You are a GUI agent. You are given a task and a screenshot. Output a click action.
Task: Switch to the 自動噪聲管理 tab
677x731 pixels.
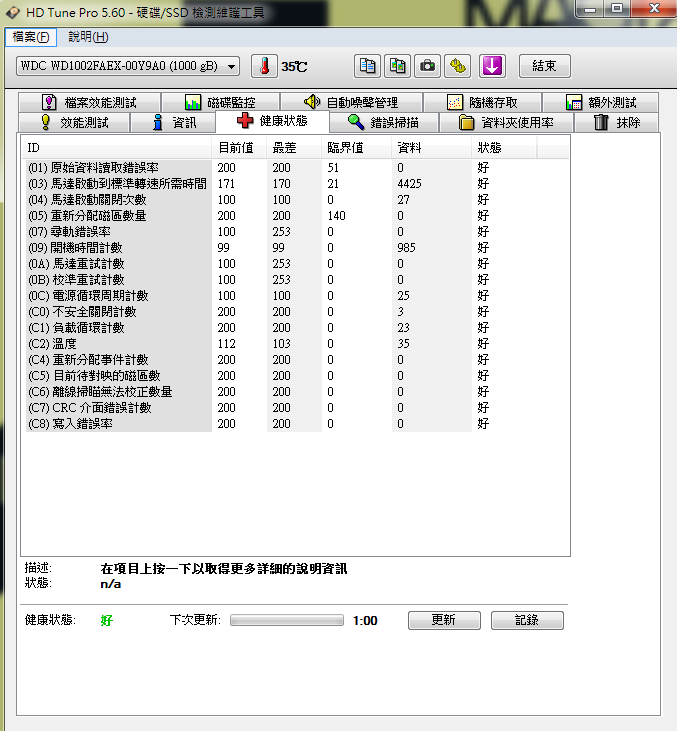pos(351,102)
